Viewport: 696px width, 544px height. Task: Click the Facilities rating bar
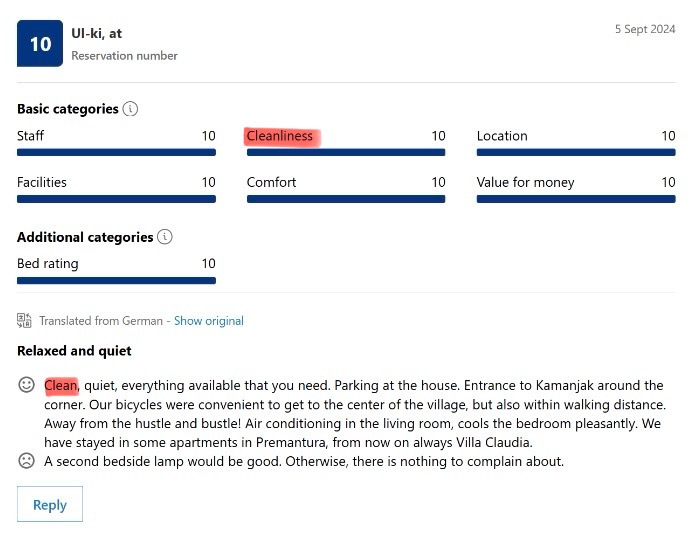pos(116,199)
